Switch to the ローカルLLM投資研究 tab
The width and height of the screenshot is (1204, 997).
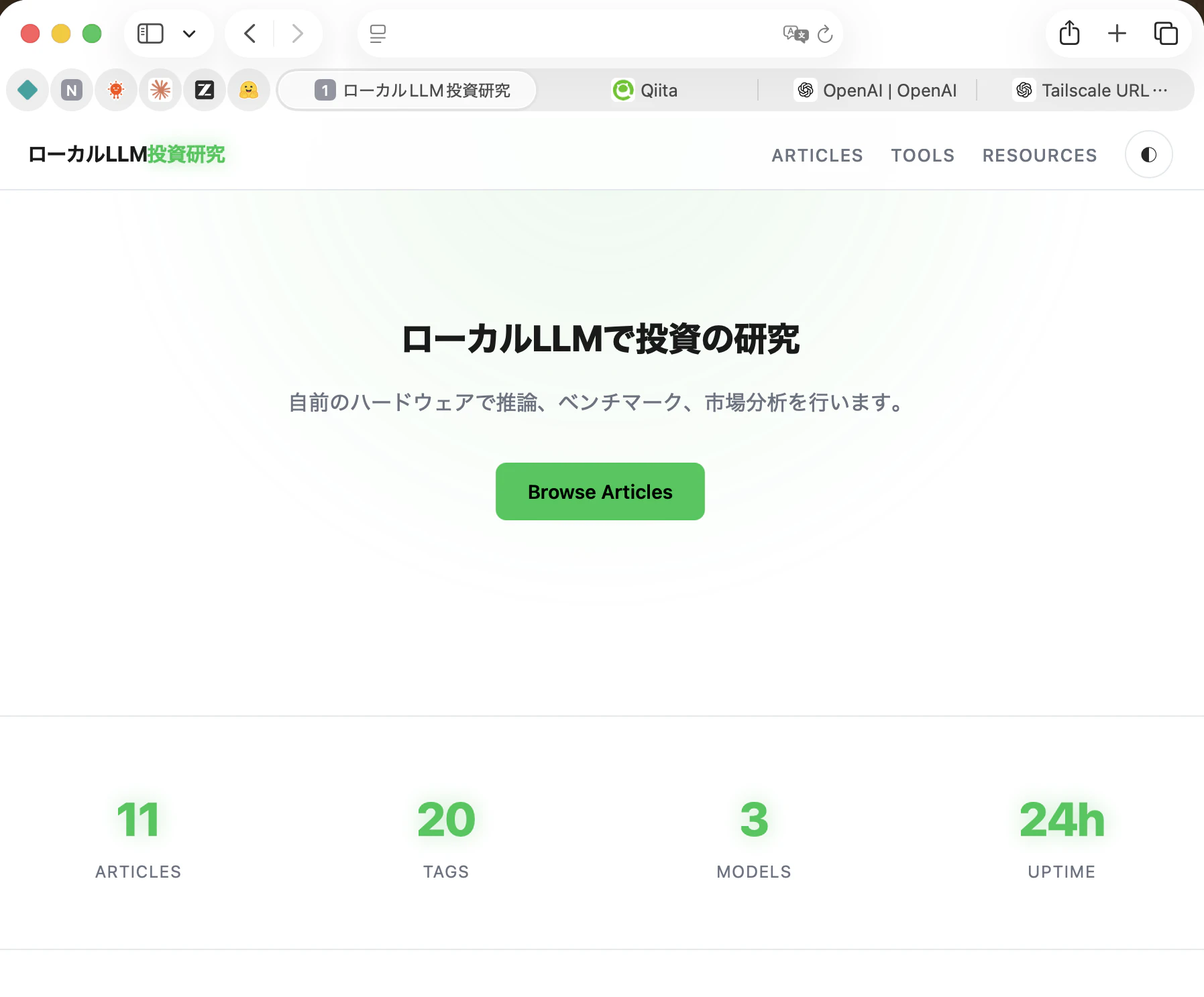pos(408,90)
